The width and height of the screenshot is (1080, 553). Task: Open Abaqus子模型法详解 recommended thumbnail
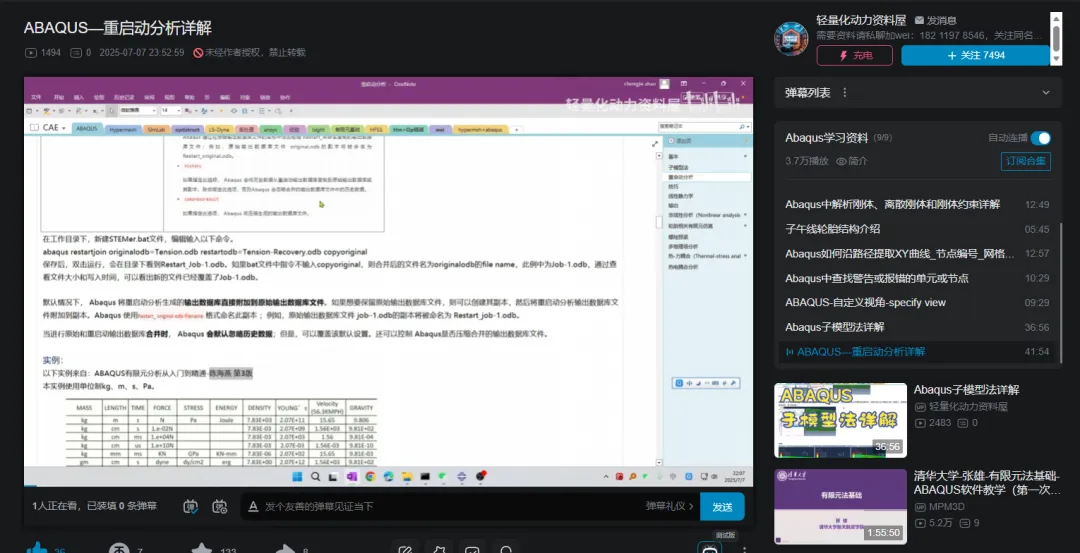pyautogui.click(x=840, y=420)
